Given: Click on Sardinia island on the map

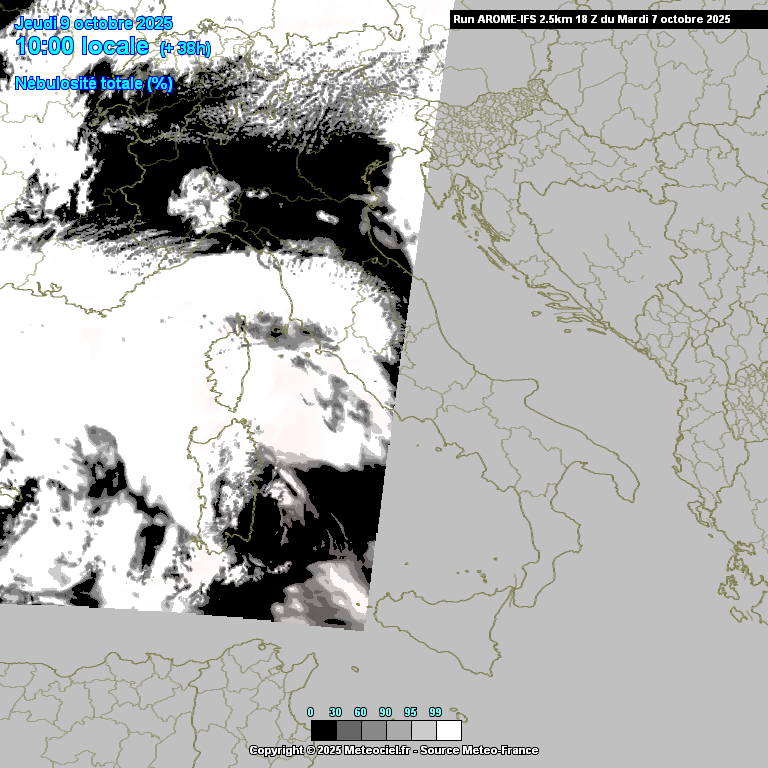Looking at the screenshot, I should (x=225, y=490).
